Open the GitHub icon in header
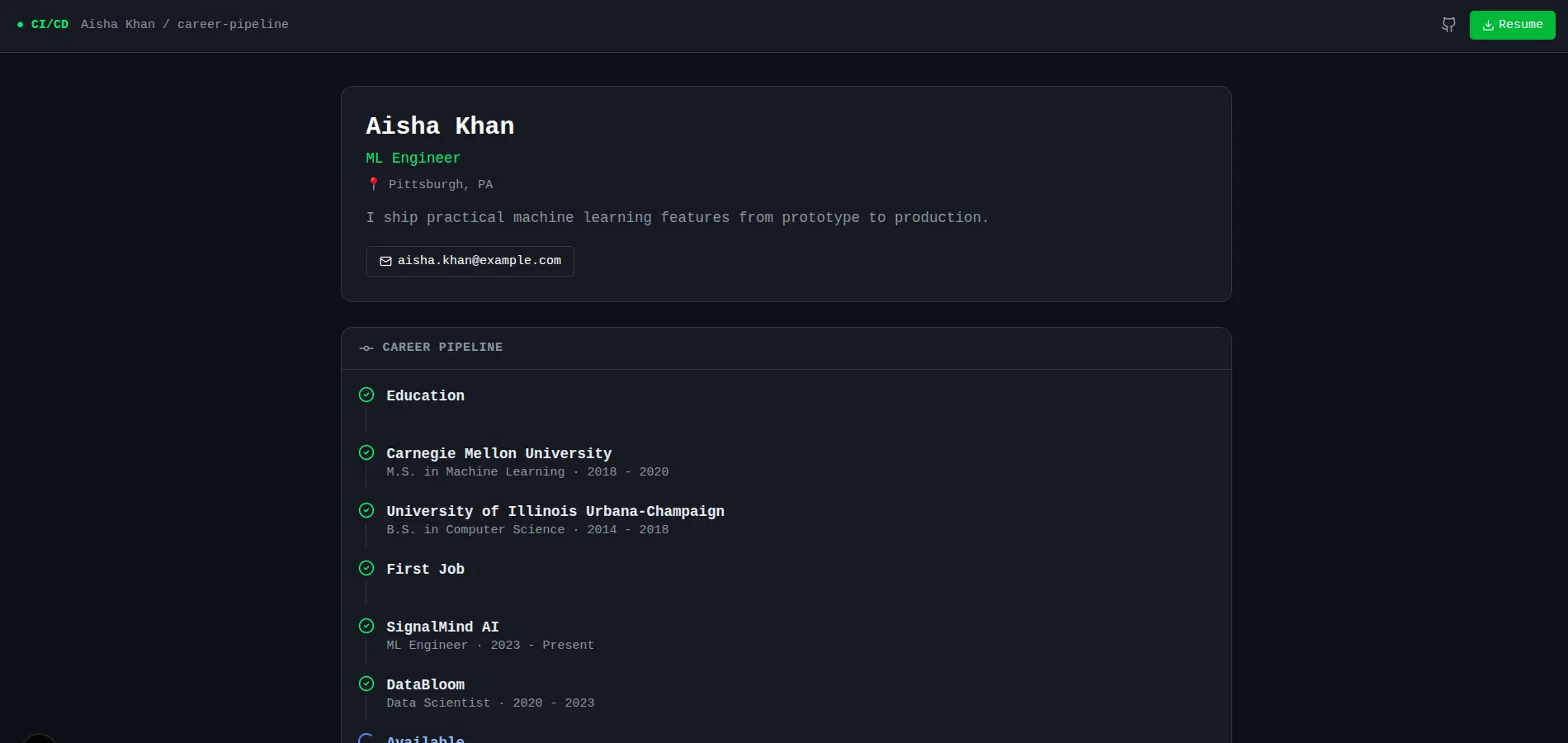This screenshot has width=1568, height=743. 1448,25
